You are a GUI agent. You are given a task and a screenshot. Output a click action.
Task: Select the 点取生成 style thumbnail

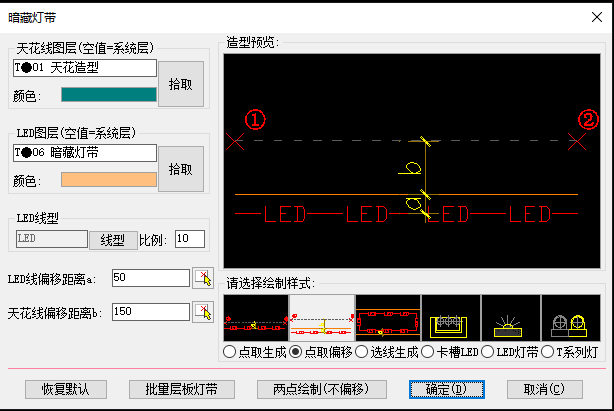pos(256,318)
